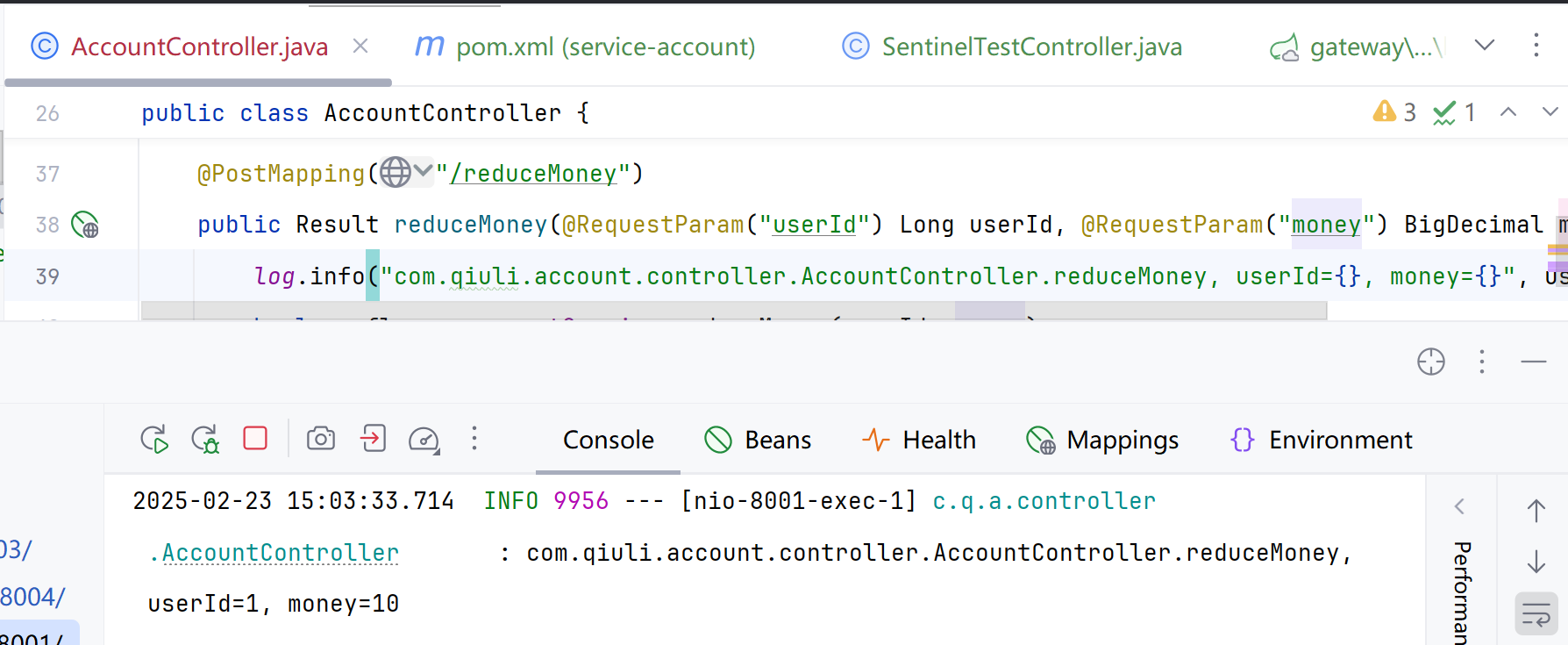Click the warnings count indicator
Screen dimensions: 1568x645
point(1393,112)
